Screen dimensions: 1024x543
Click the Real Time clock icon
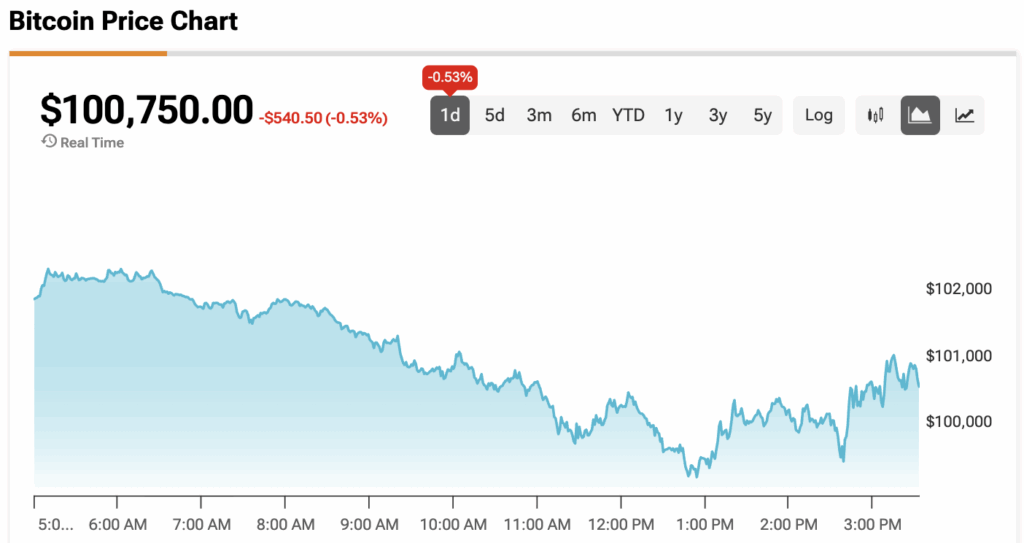click(48, 142)
